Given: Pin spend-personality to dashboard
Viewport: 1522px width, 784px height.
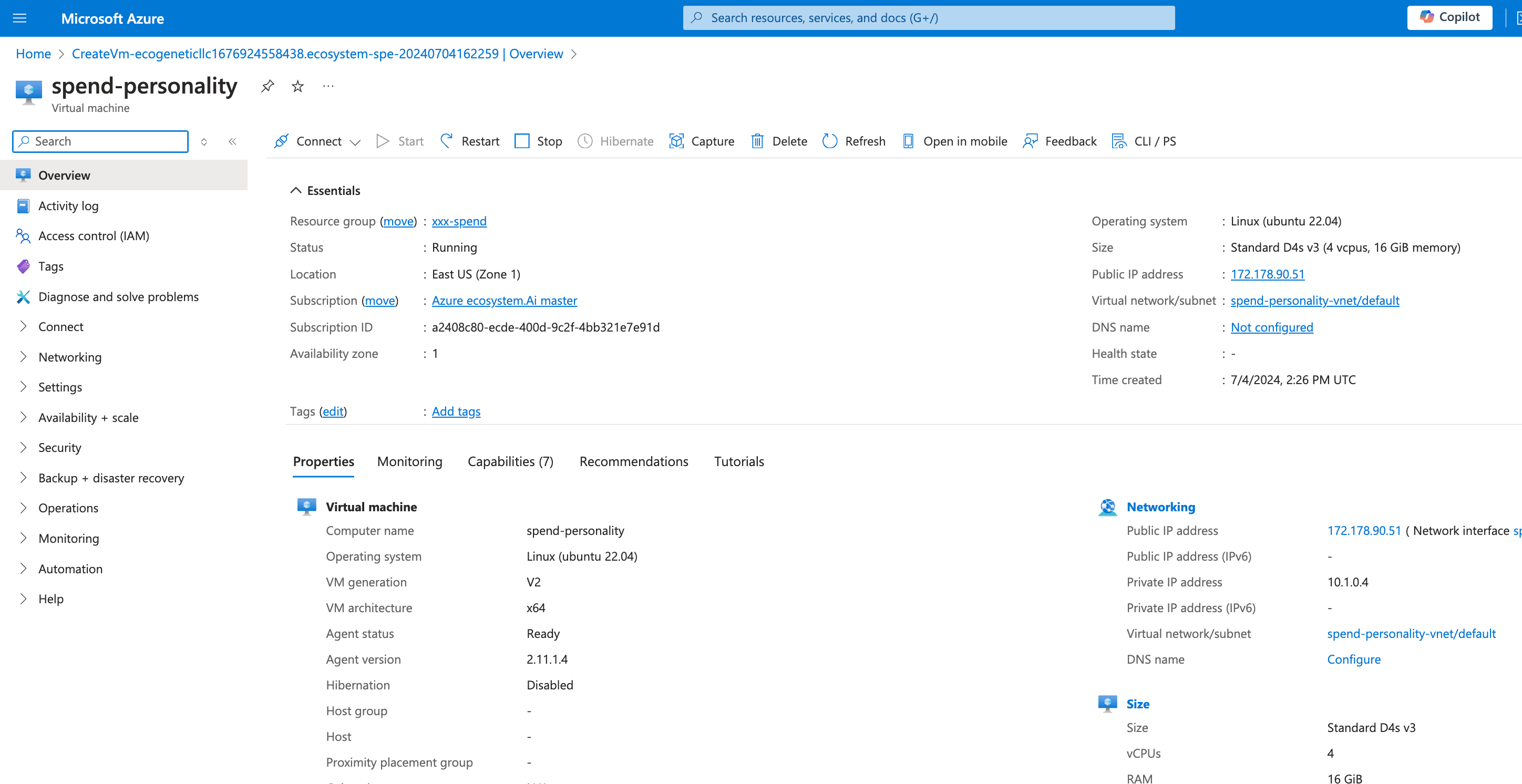Looking at the screenshot, I should [268, 86].
